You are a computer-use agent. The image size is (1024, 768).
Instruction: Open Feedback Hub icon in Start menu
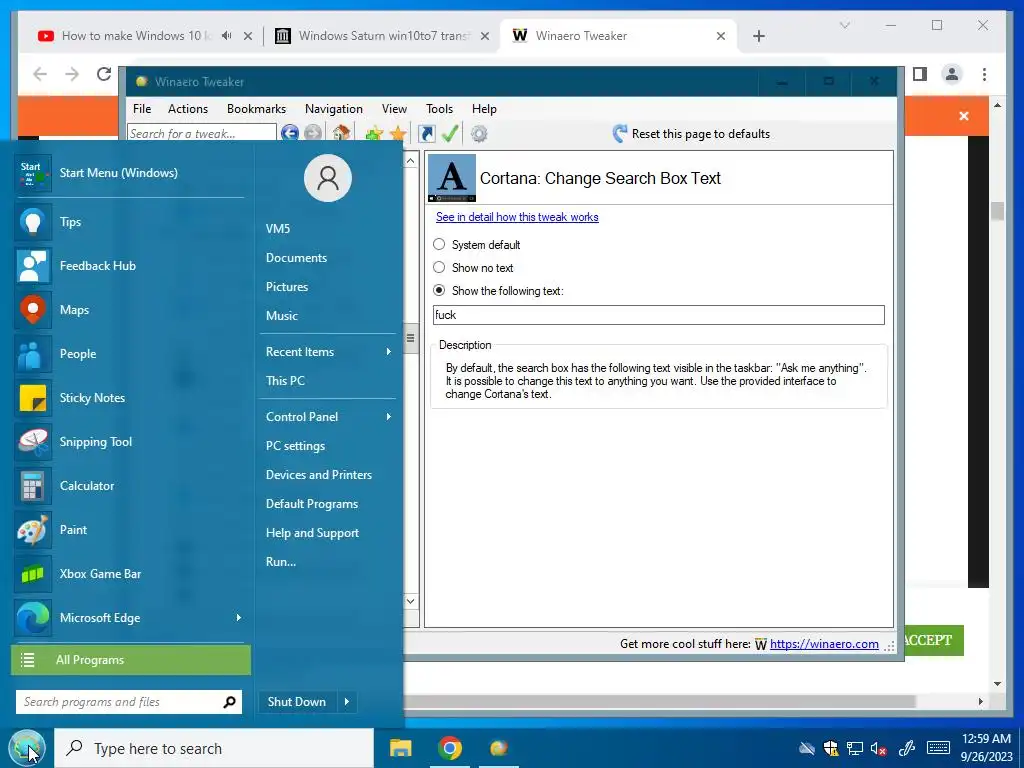click(x=33, y=266)
